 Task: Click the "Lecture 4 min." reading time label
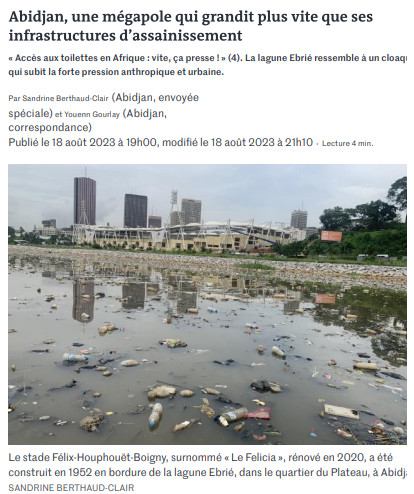pos(348,144)
